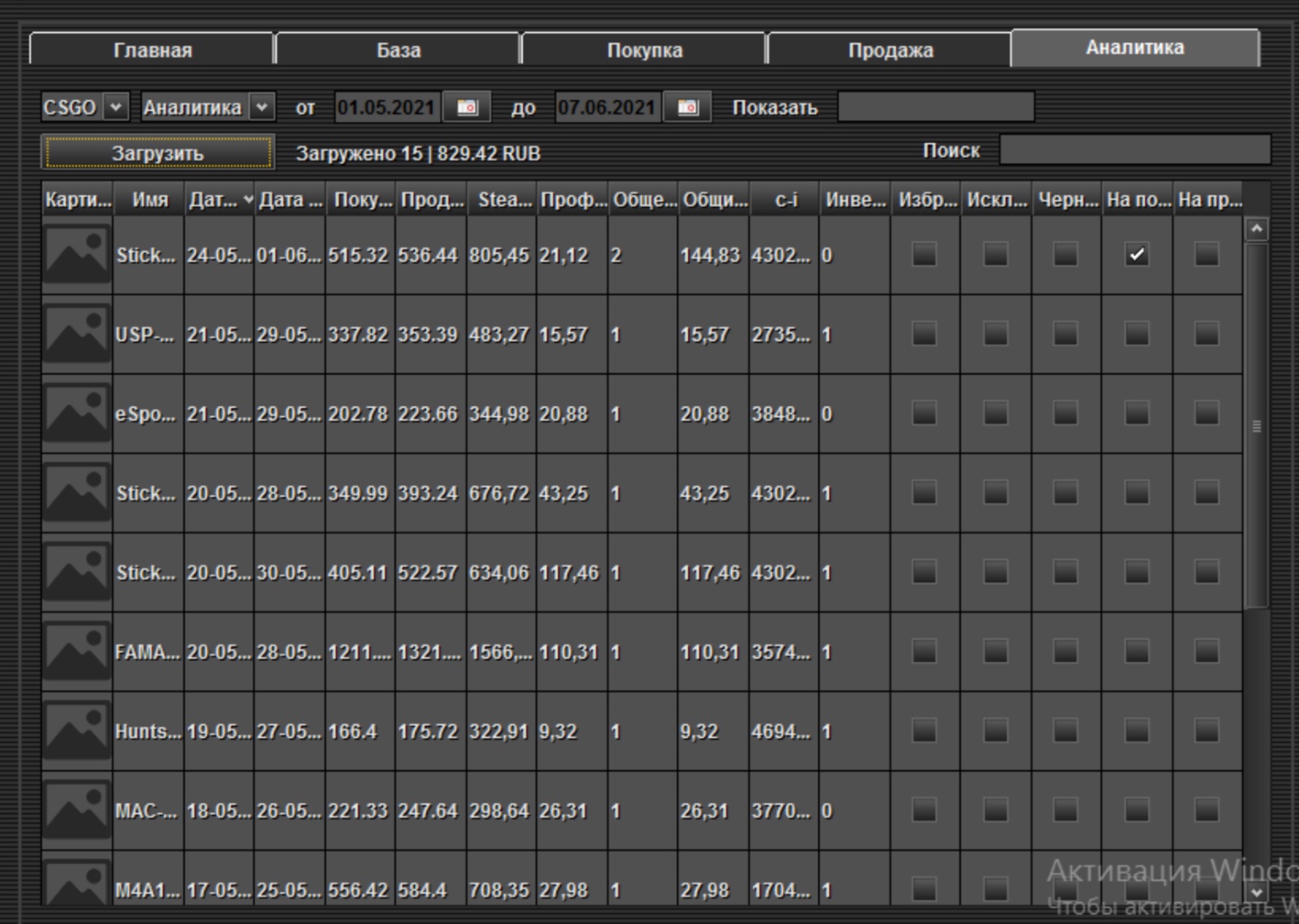The height and width of the screenshot is (924, 1299).
Task: Click the image placeholder in the eSports row
Action: [77, 413]
